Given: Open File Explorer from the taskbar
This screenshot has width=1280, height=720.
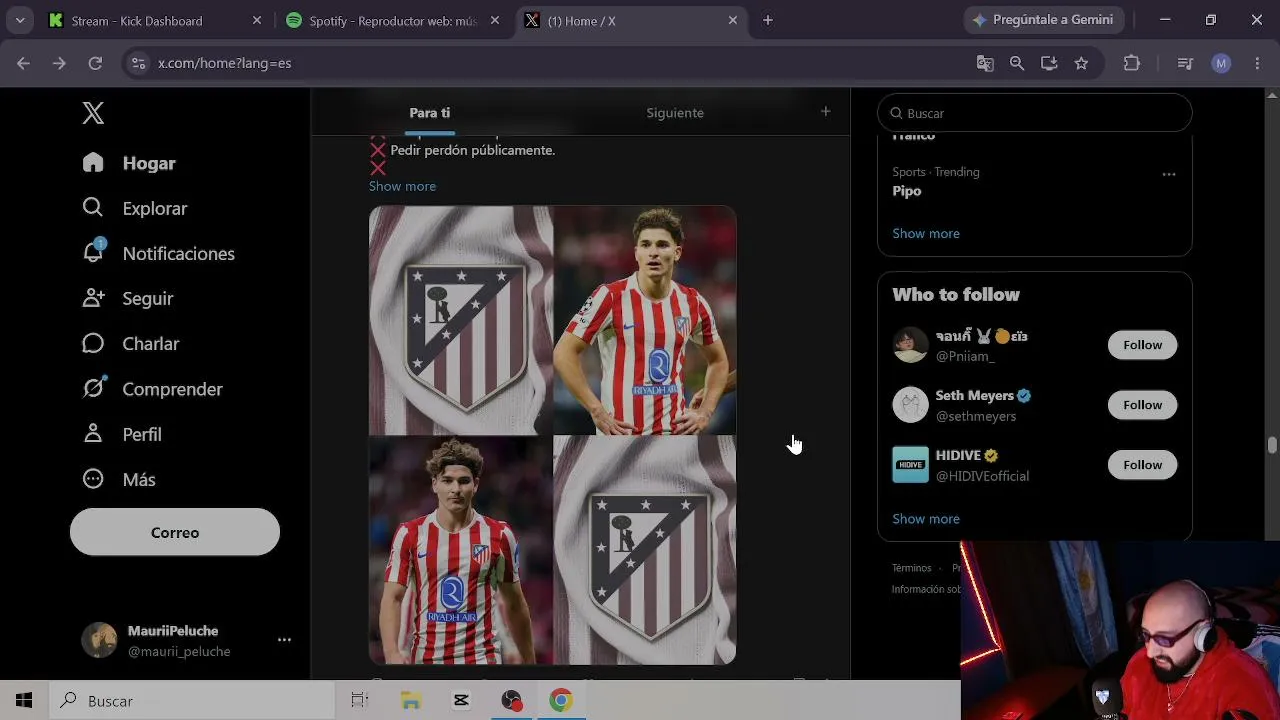Looking at the screenshot, I should (x=411, y=701).
